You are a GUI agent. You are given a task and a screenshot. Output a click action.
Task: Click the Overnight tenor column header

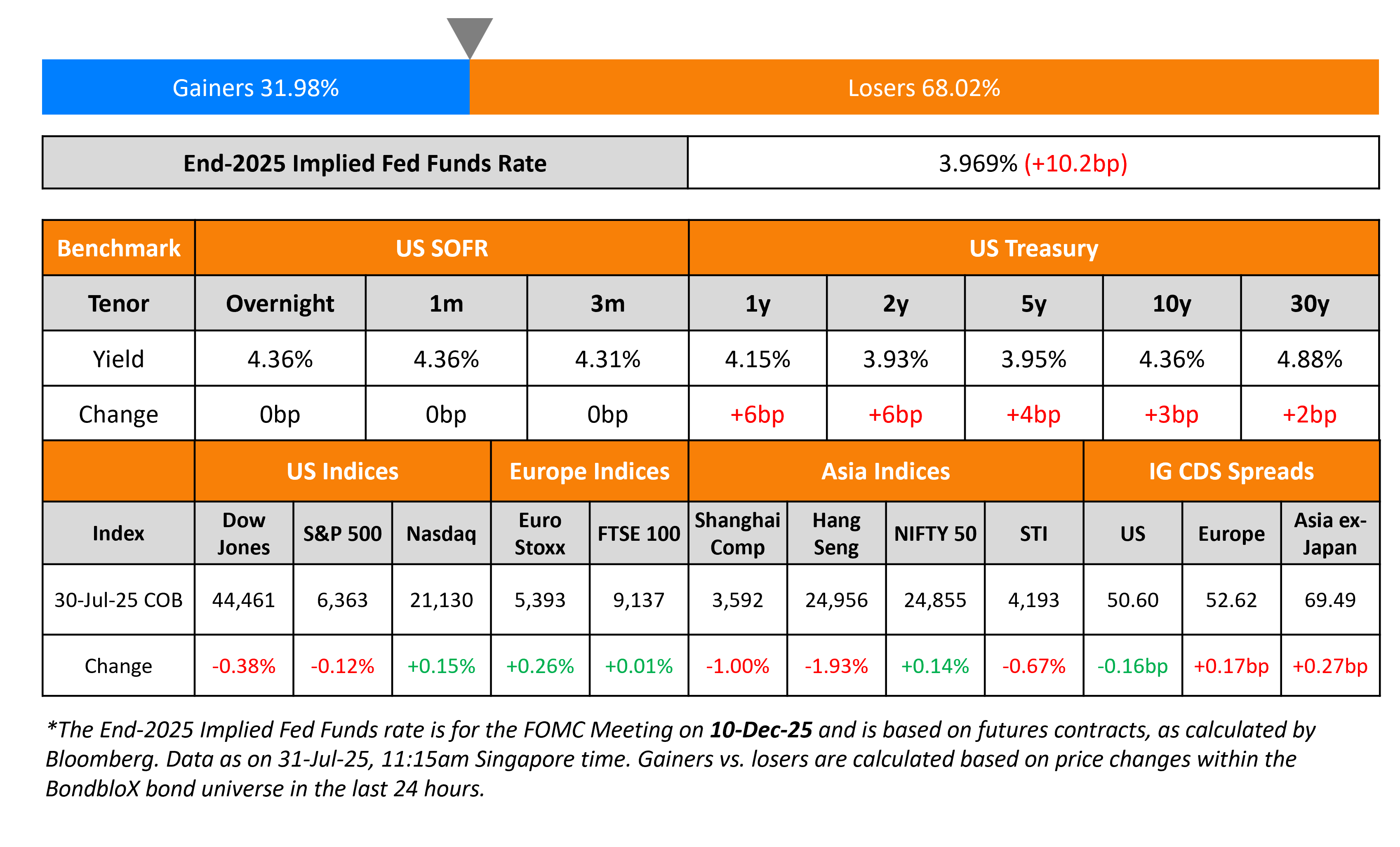[x=280, y=303]
